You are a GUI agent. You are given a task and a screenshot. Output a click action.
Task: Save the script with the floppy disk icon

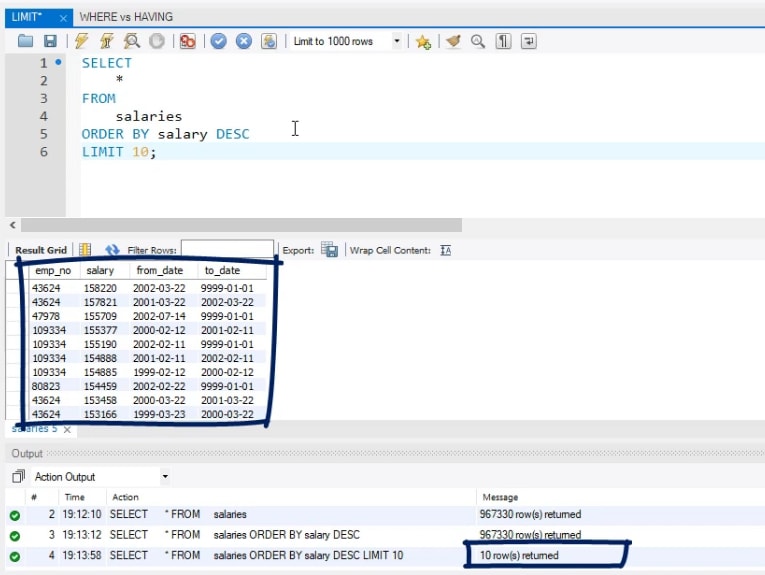pos(50,41)
